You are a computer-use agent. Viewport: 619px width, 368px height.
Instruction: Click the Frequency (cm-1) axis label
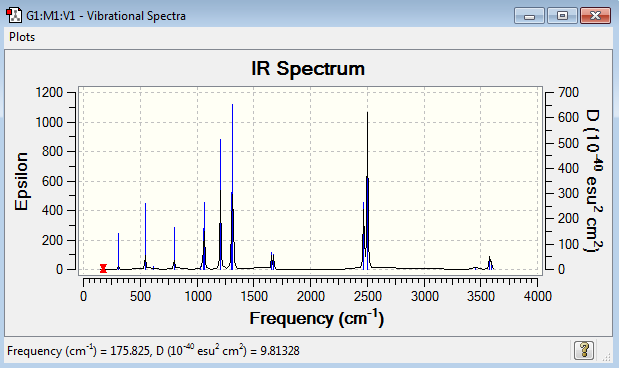coord(317,318)
